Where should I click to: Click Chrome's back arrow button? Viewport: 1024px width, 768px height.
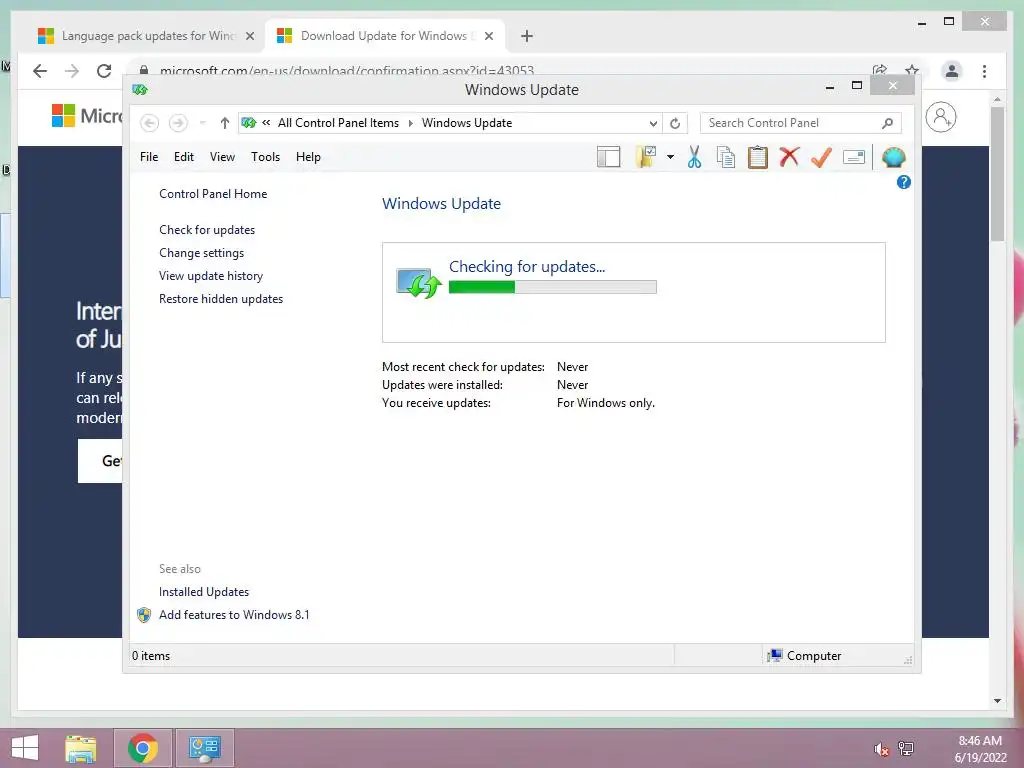(x=40, y=71)
